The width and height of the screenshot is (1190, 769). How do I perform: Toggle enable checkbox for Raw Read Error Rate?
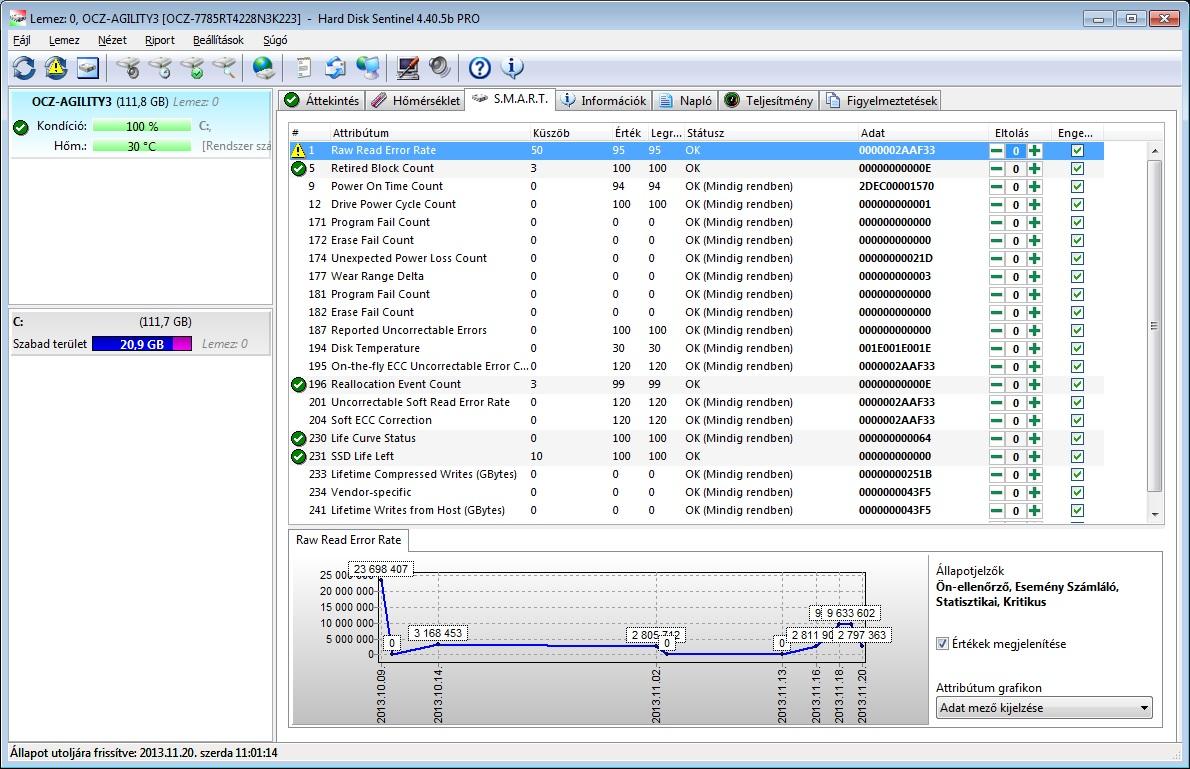point(1077,150)
